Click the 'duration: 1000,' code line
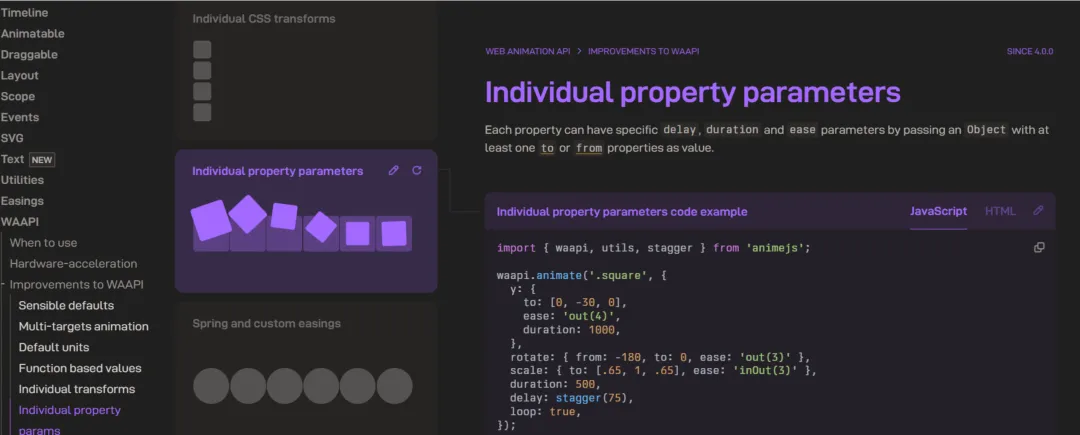This screenshot has width=1080, height=435. point(572,330)
